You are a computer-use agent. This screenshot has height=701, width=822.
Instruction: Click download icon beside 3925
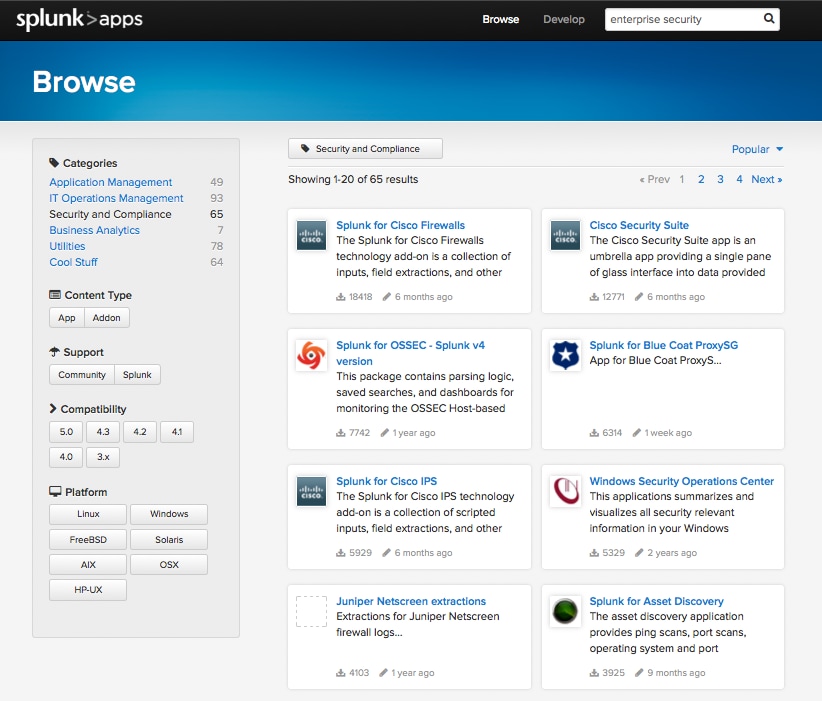594,673
